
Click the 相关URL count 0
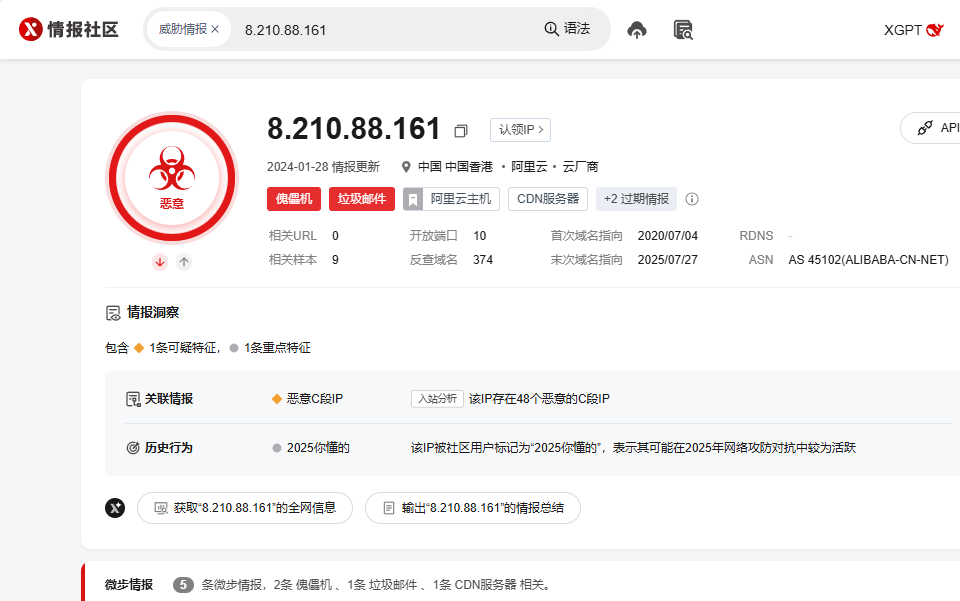[336, 236]
